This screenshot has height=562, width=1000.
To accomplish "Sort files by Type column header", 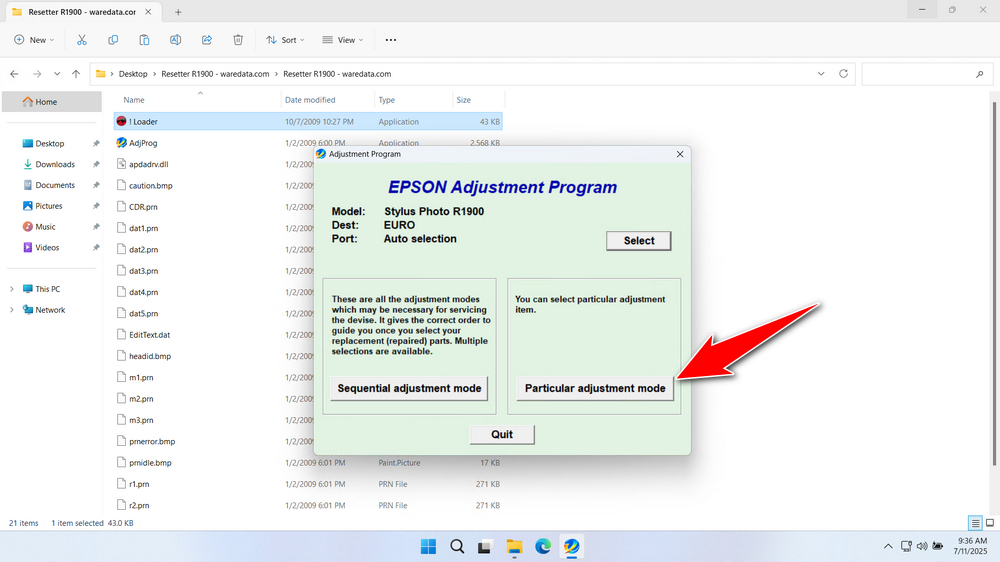I will (413, 100).
